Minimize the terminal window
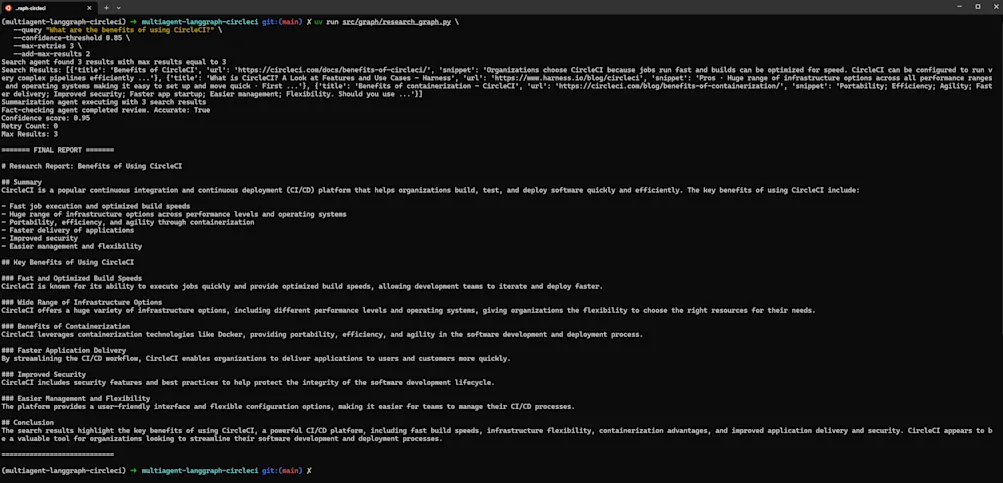Screen dimensions: 1003x483 pos(959,6)
